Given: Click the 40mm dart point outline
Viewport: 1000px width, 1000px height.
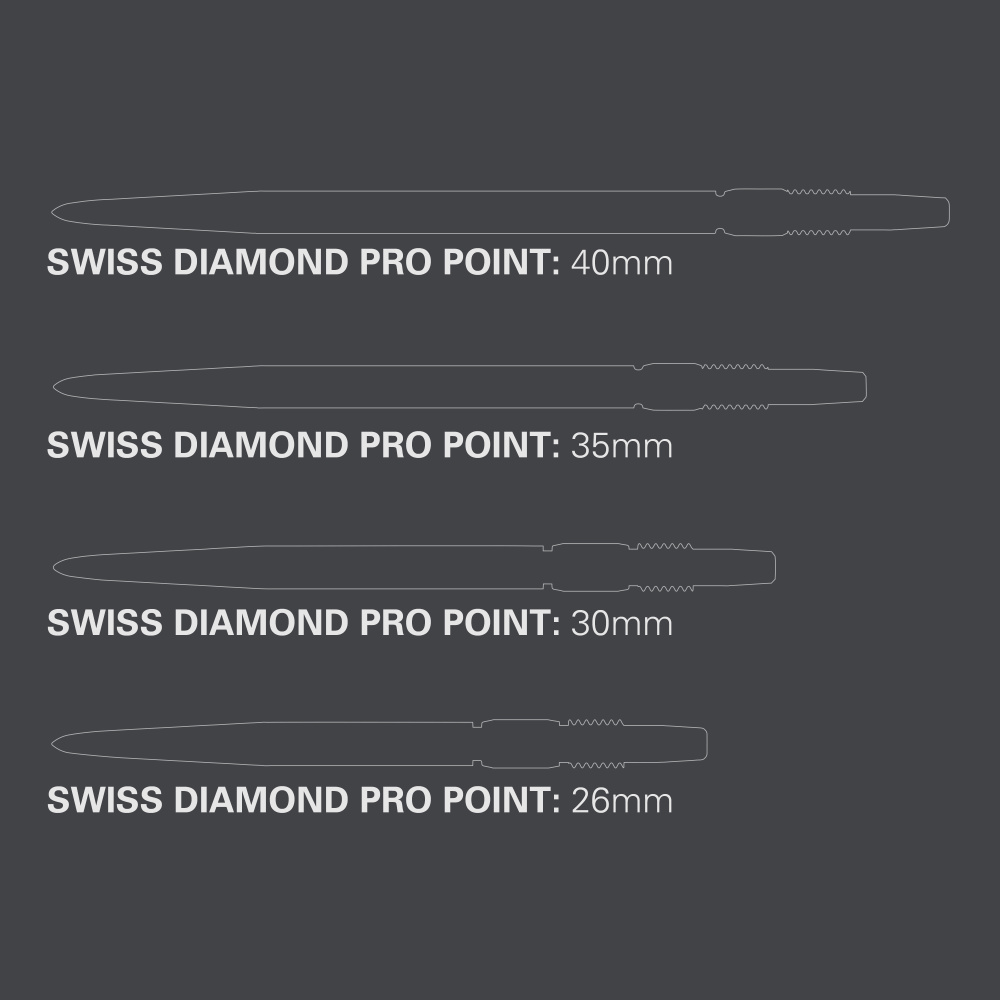Looking at the screenshot, I should tap(400, 212).
